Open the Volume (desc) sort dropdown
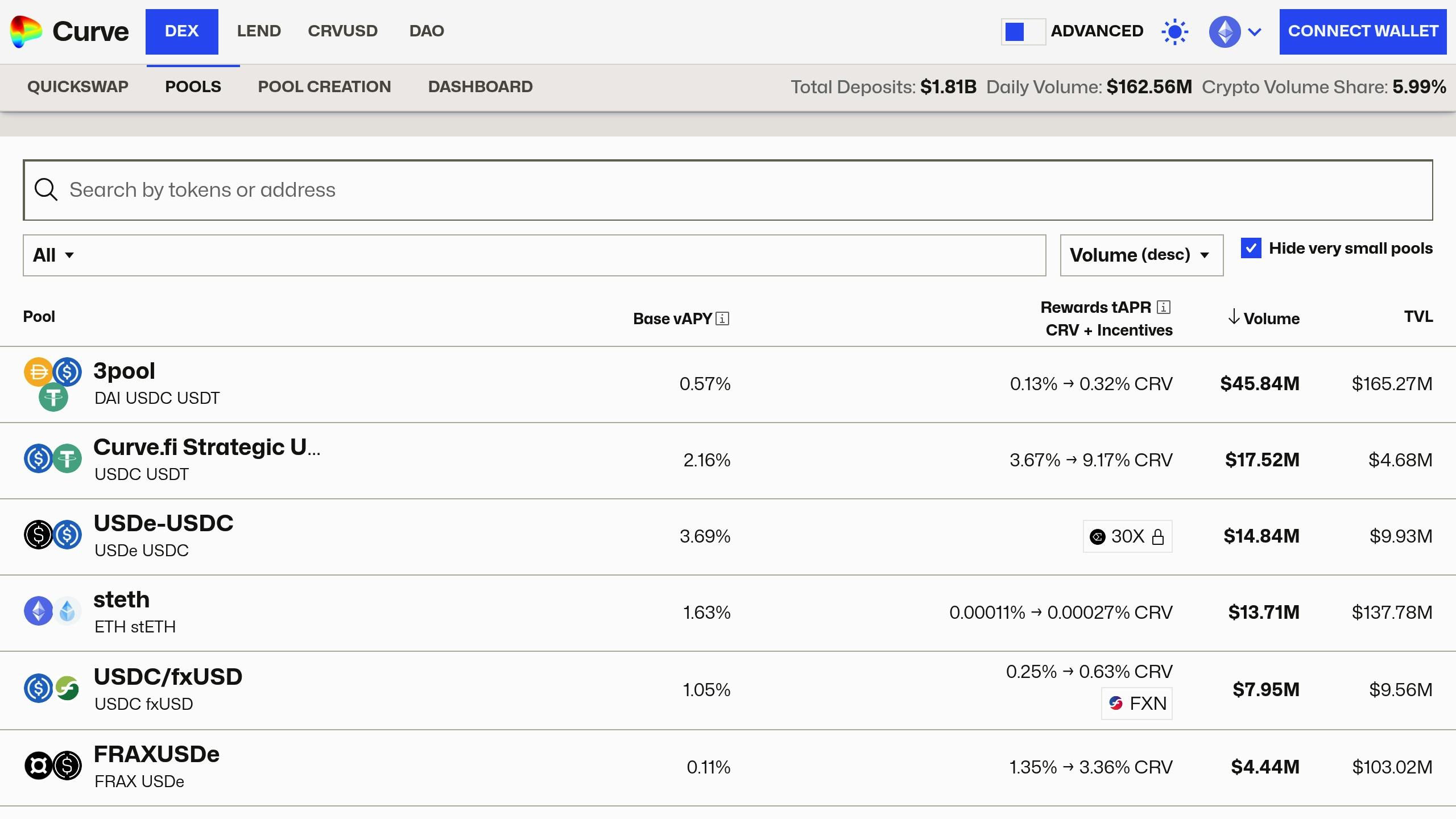The image size is (1456, 819). pyautogui.click(x=1141, y=255)
